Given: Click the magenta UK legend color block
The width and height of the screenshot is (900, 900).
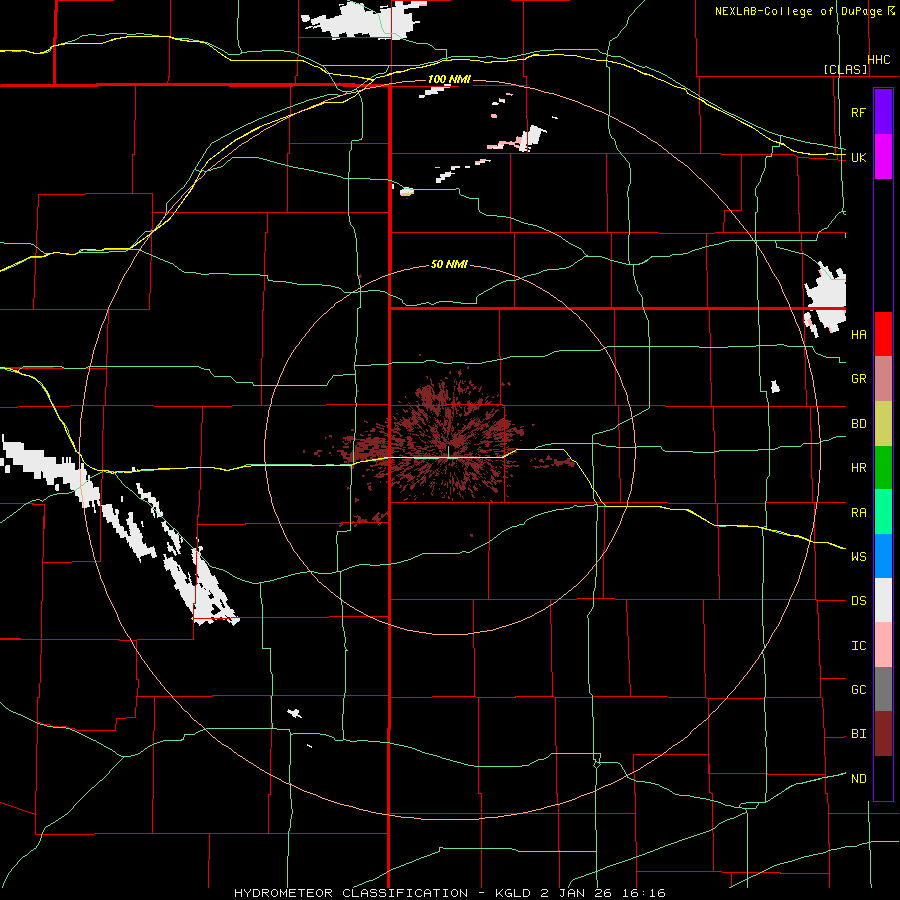Looking at the screenshot, I should pyautogui.click(x=883, y=156).
